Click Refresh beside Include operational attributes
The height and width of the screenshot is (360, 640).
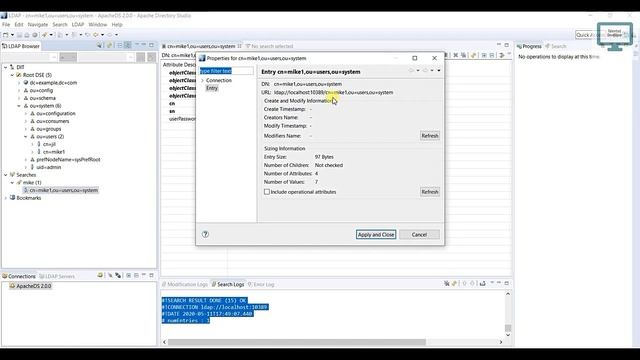(x=430, y=192)
